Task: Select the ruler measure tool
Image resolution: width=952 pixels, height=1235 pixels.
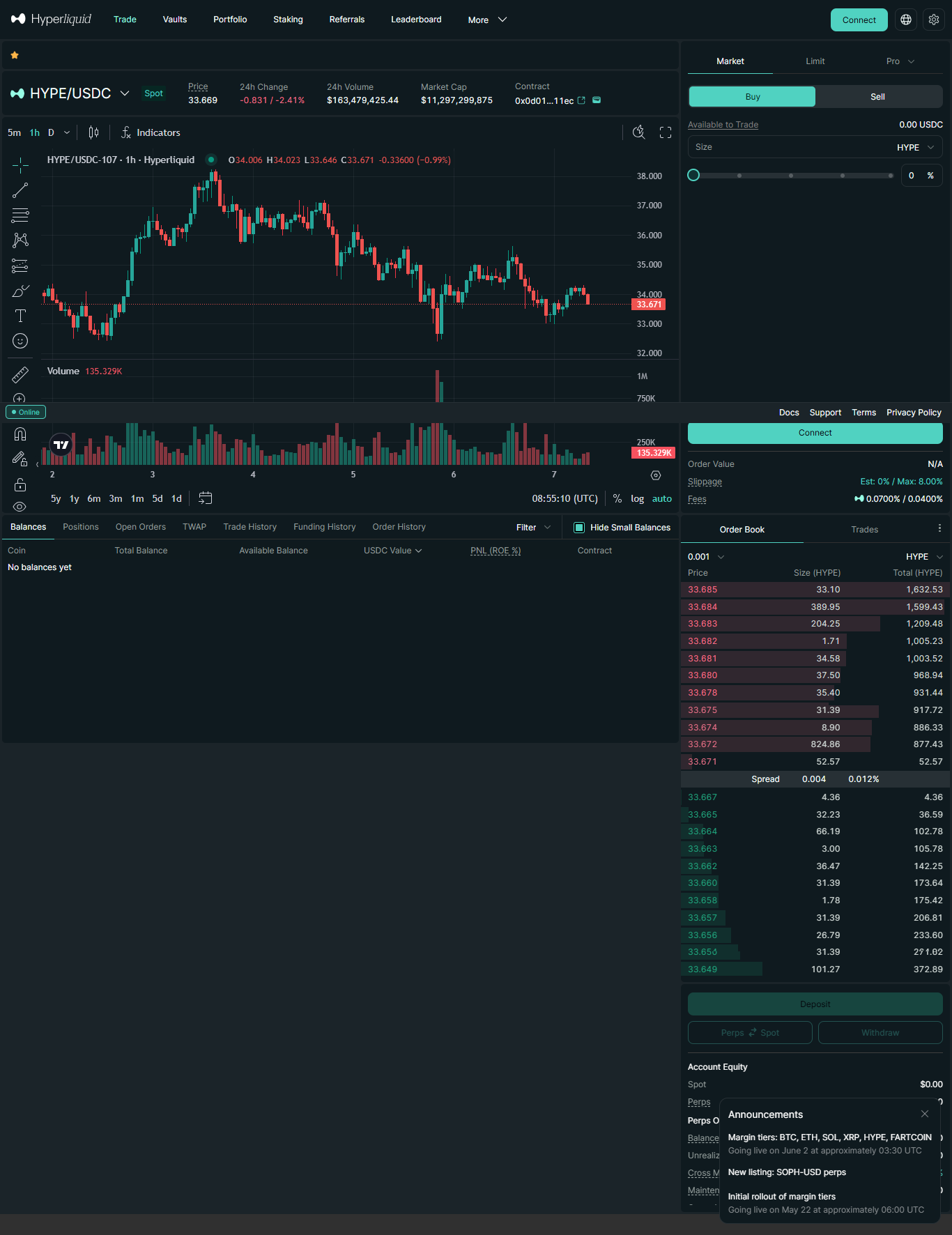Action: coord(20,375)
